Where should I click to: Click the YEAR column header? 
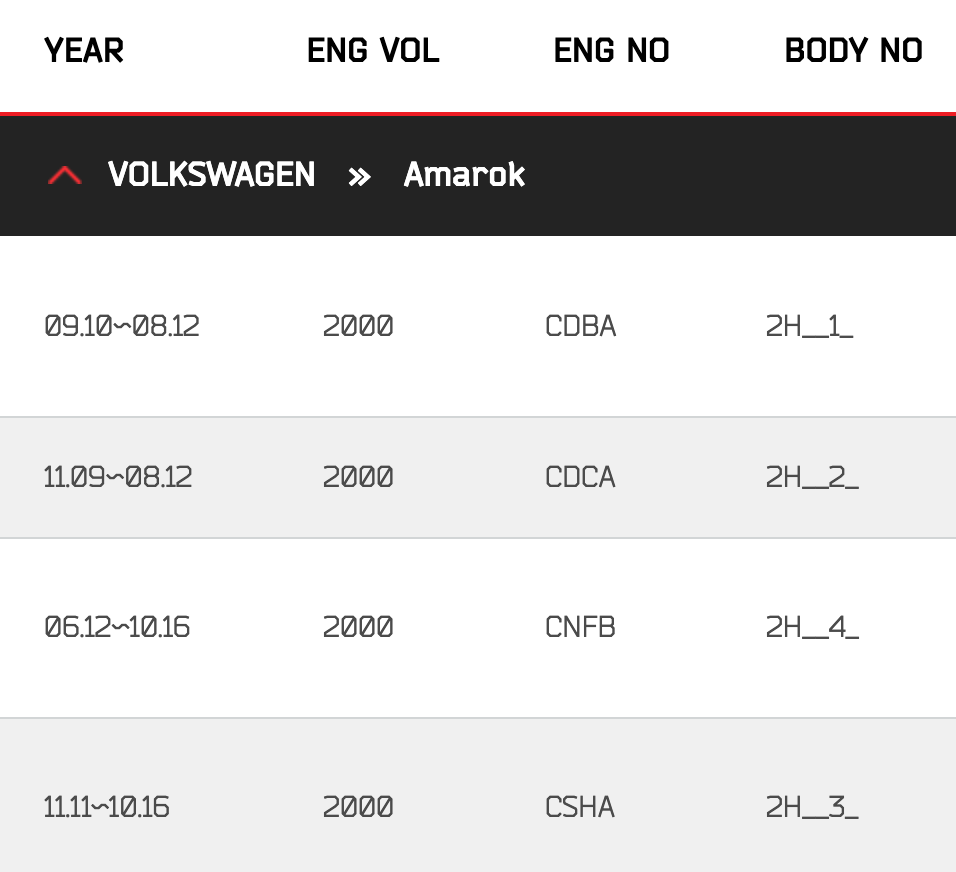[x=84, y=50]
